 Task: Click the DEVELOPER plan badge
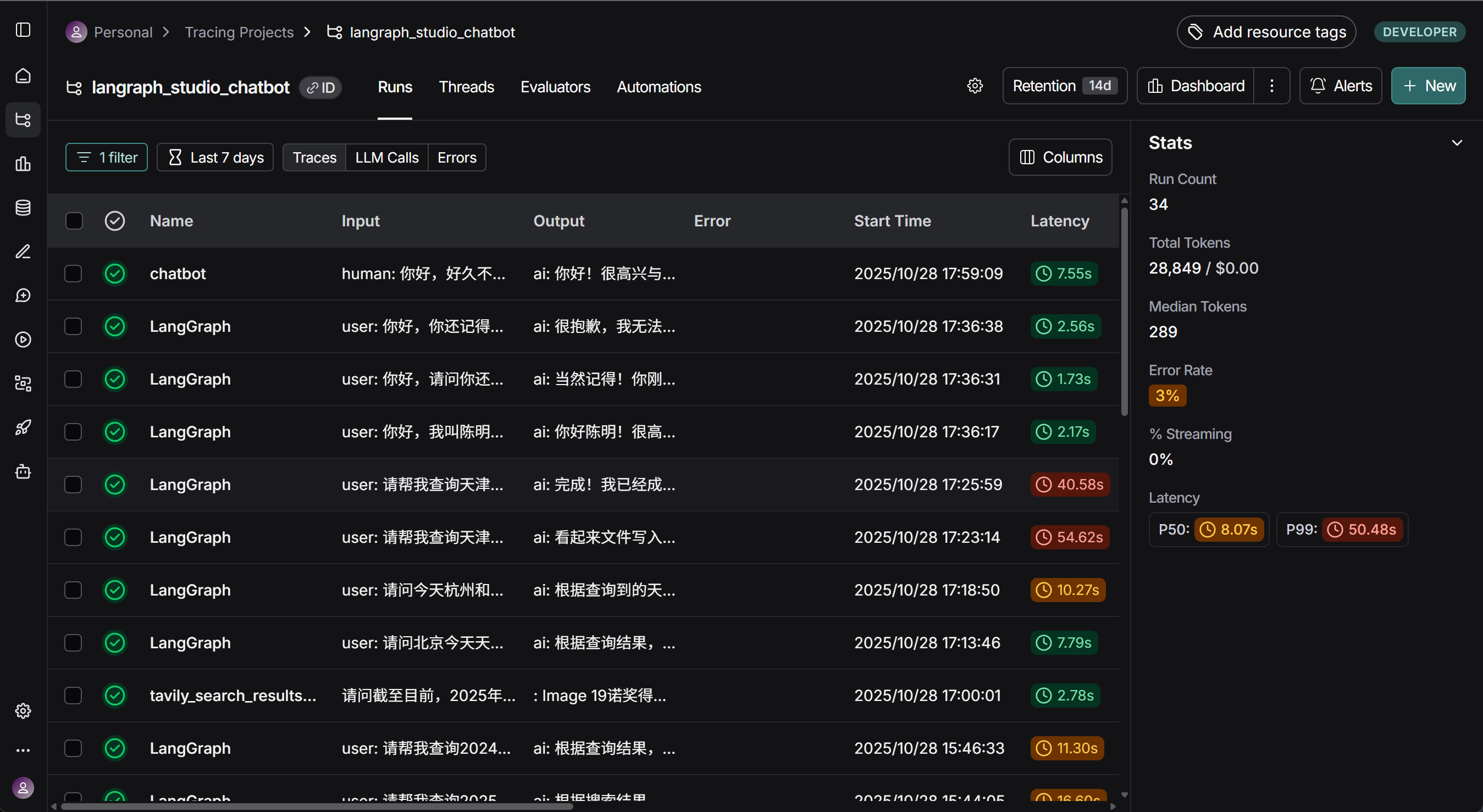coord(1419,32)
